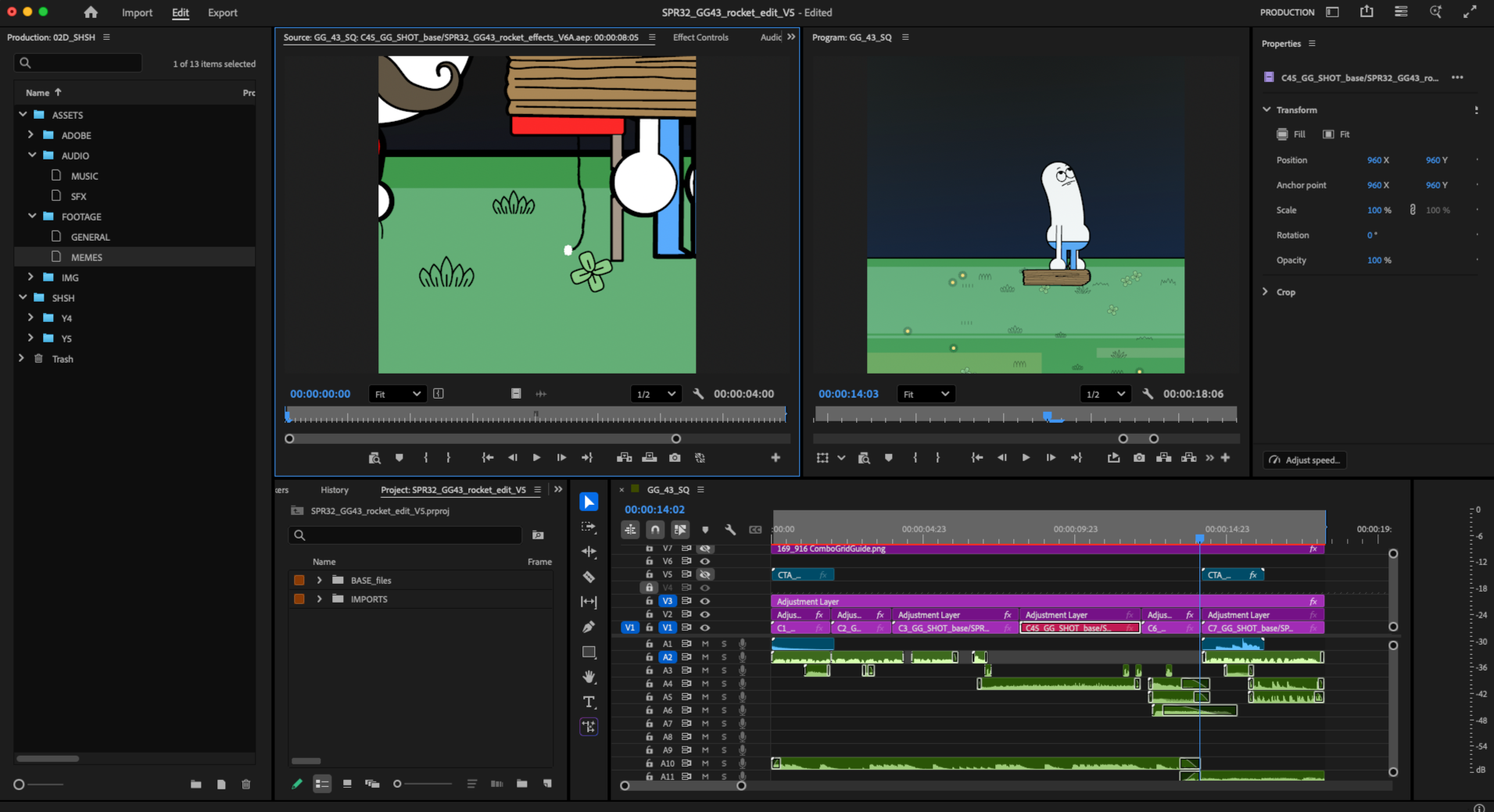
Task: Open Properties panel menu icon
Action: 1312,43
